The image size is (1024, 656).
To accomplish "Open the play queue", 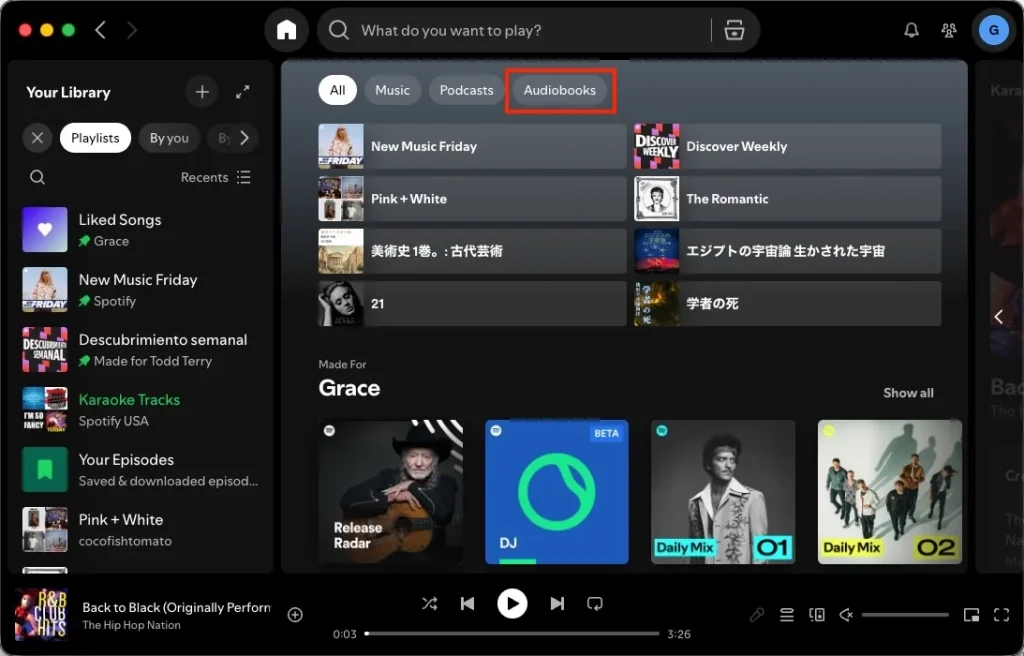I will tap(786, 614).
